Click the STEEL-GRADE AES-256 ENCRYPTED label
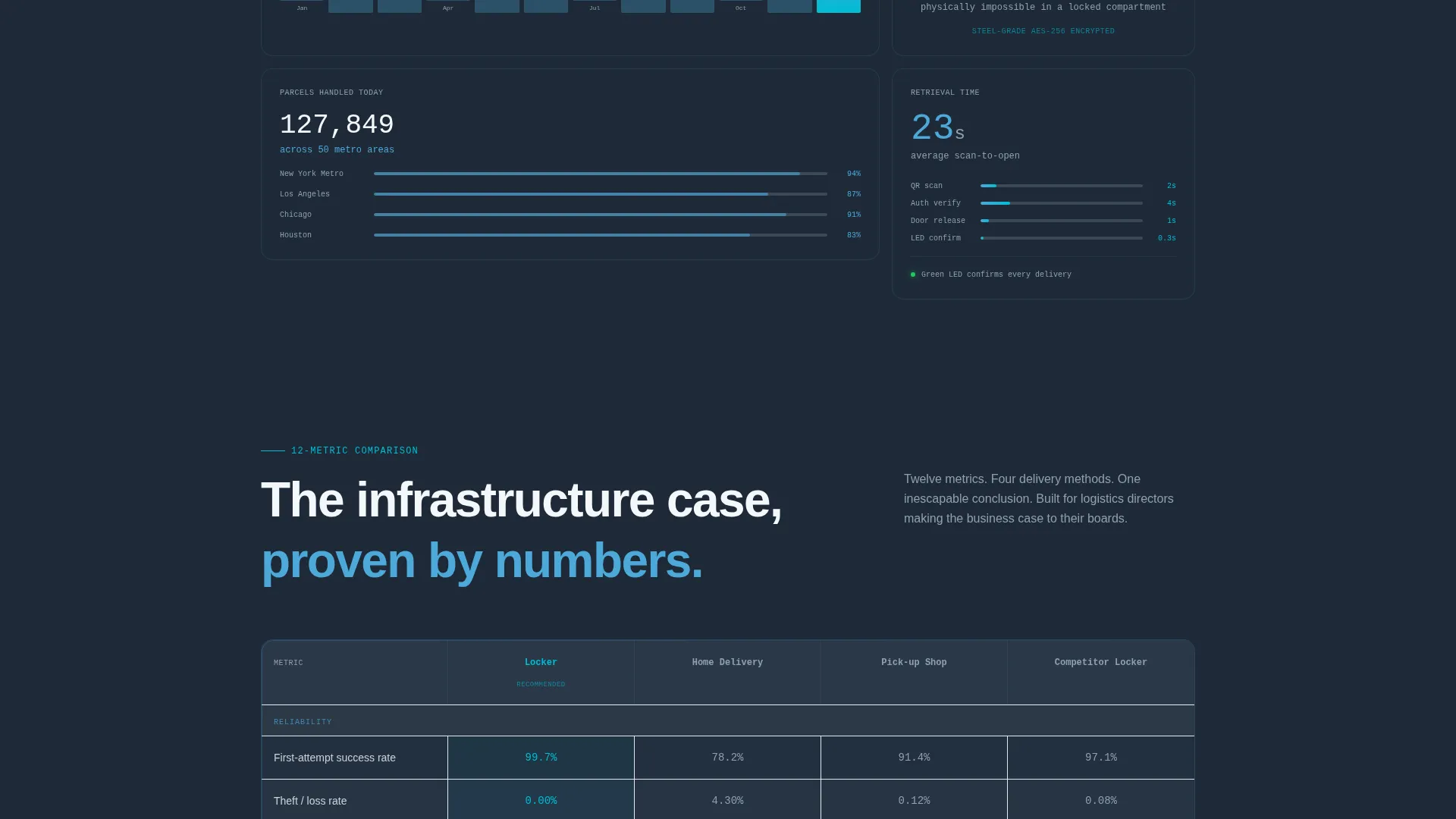The height and width of the screenshot is (819, 1456). pos(1043,32)
